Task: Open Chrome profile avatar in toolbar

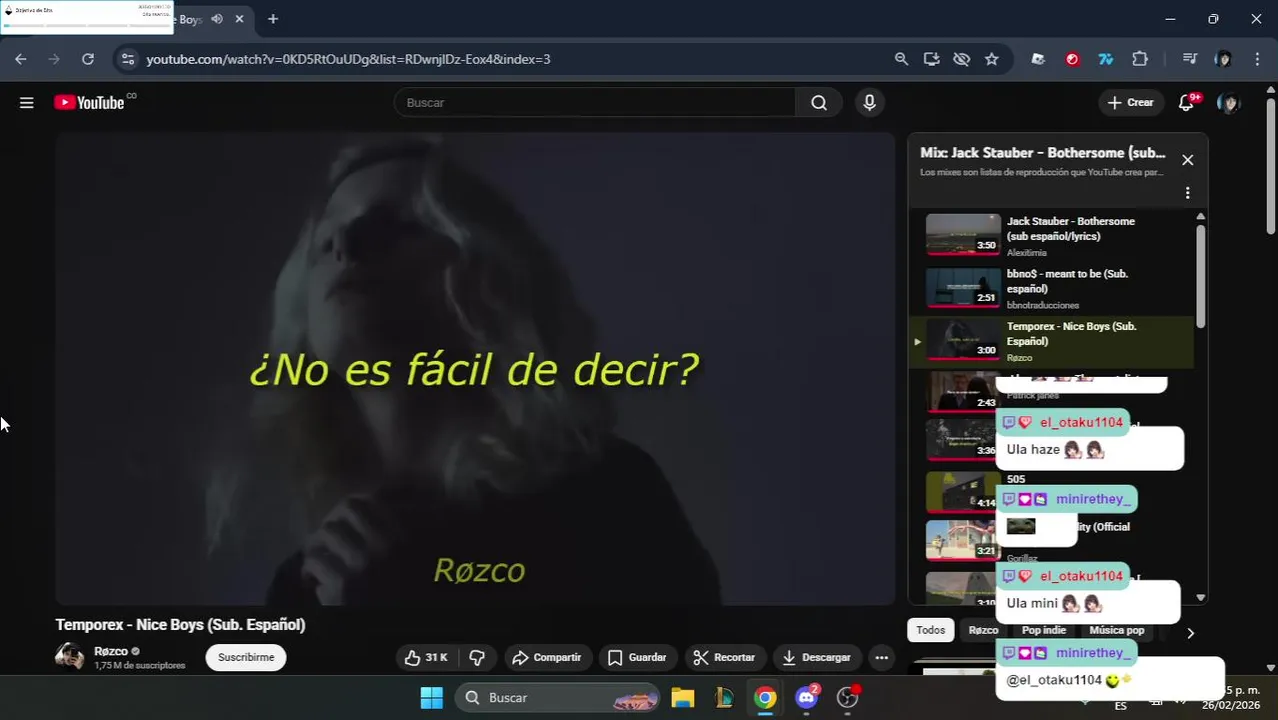Action: pyautogui.click(x=1223, y=59)
